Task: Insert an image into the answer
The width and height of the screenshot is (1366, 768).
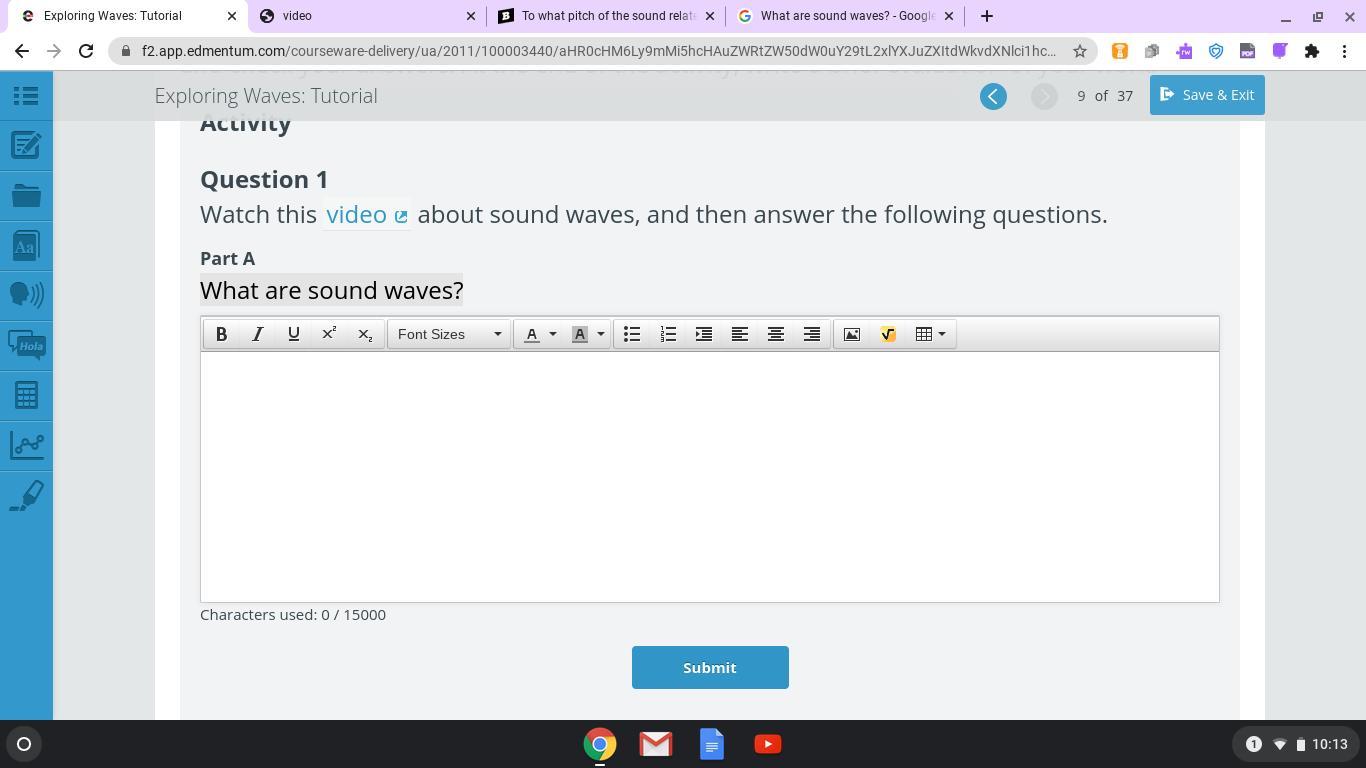Action: 852,334
